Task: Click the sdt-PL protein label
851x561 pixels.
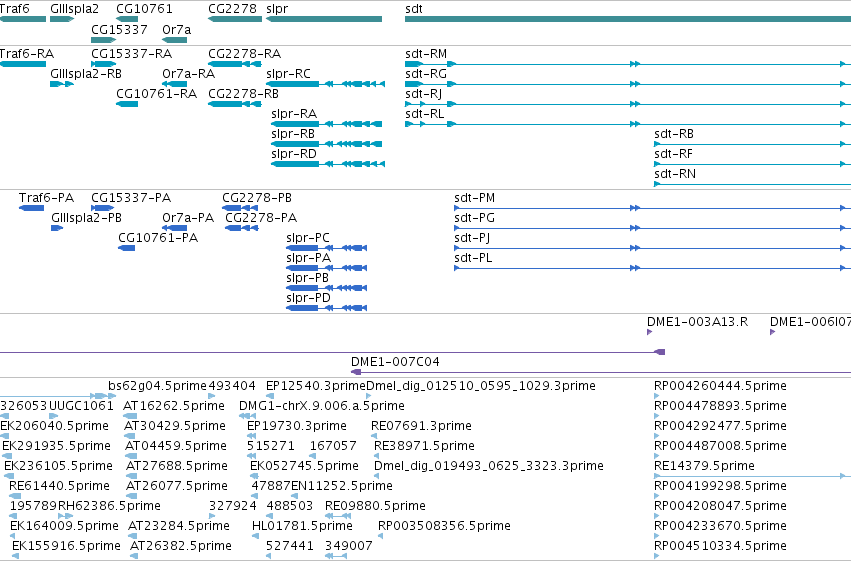Action: coord(473,258)
